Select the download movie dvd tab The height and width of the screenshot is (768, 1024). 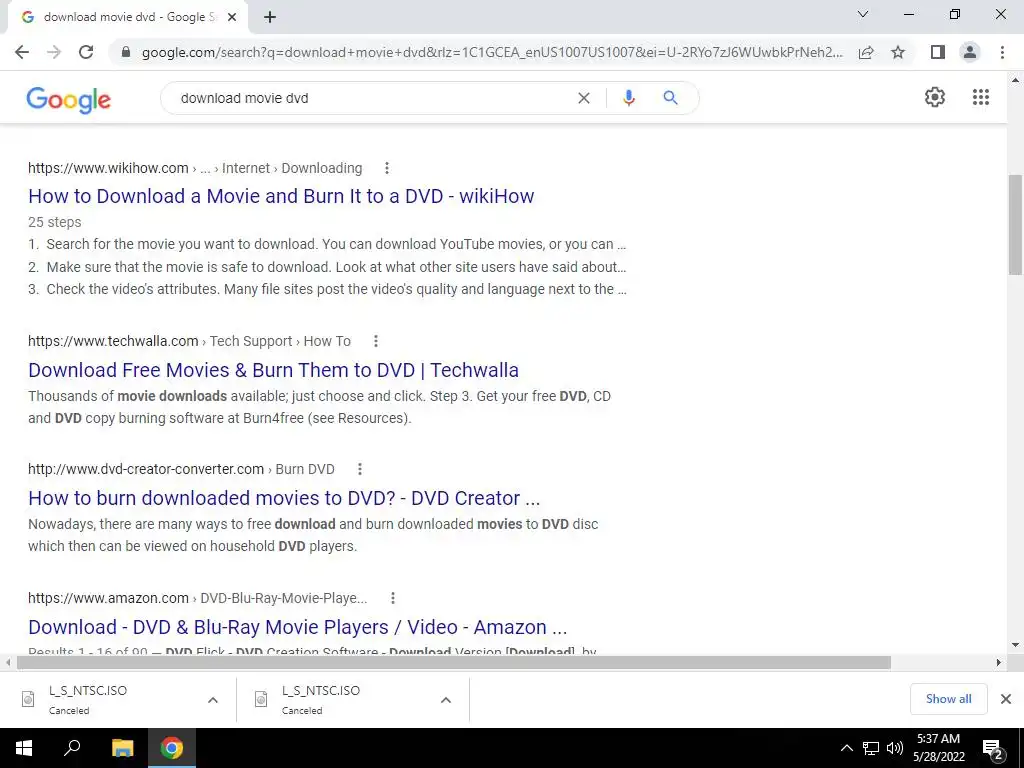pyautogui.click(x=127, y=17)
